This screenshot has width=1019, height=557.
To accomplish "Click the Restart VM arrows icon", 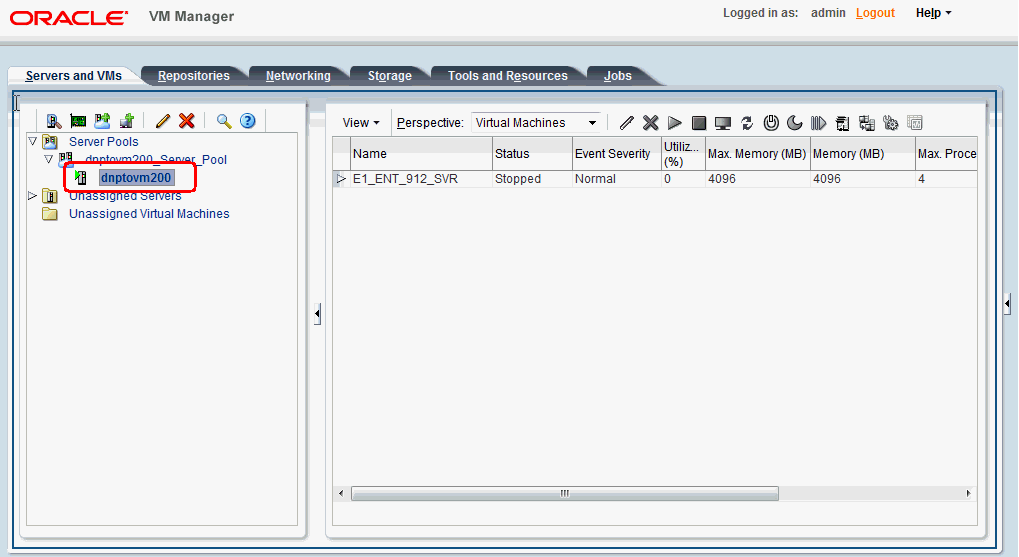I will coord(747,123).
